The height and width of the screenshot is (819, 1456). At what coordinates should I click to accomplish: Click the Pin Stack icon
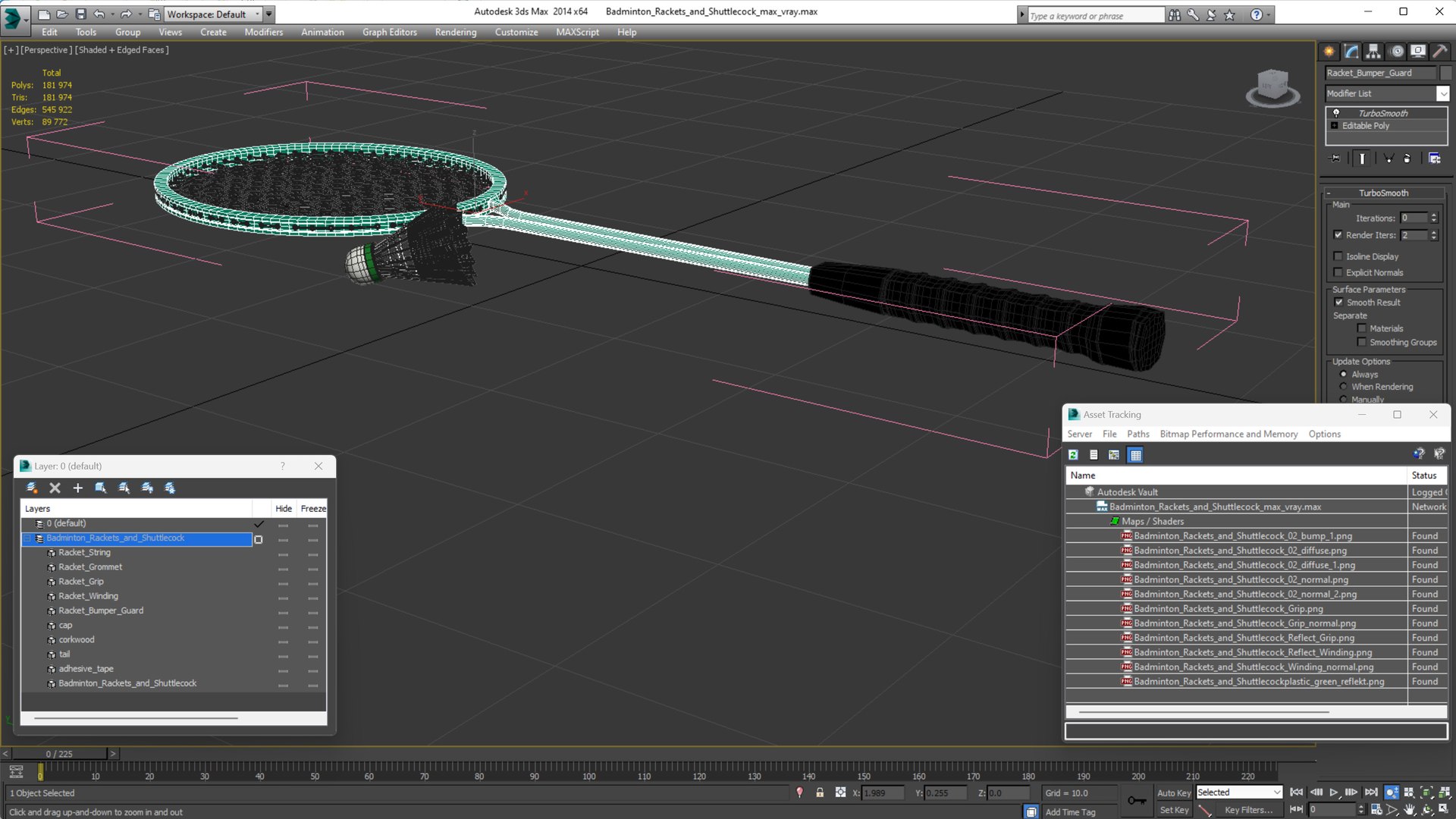1336,158
